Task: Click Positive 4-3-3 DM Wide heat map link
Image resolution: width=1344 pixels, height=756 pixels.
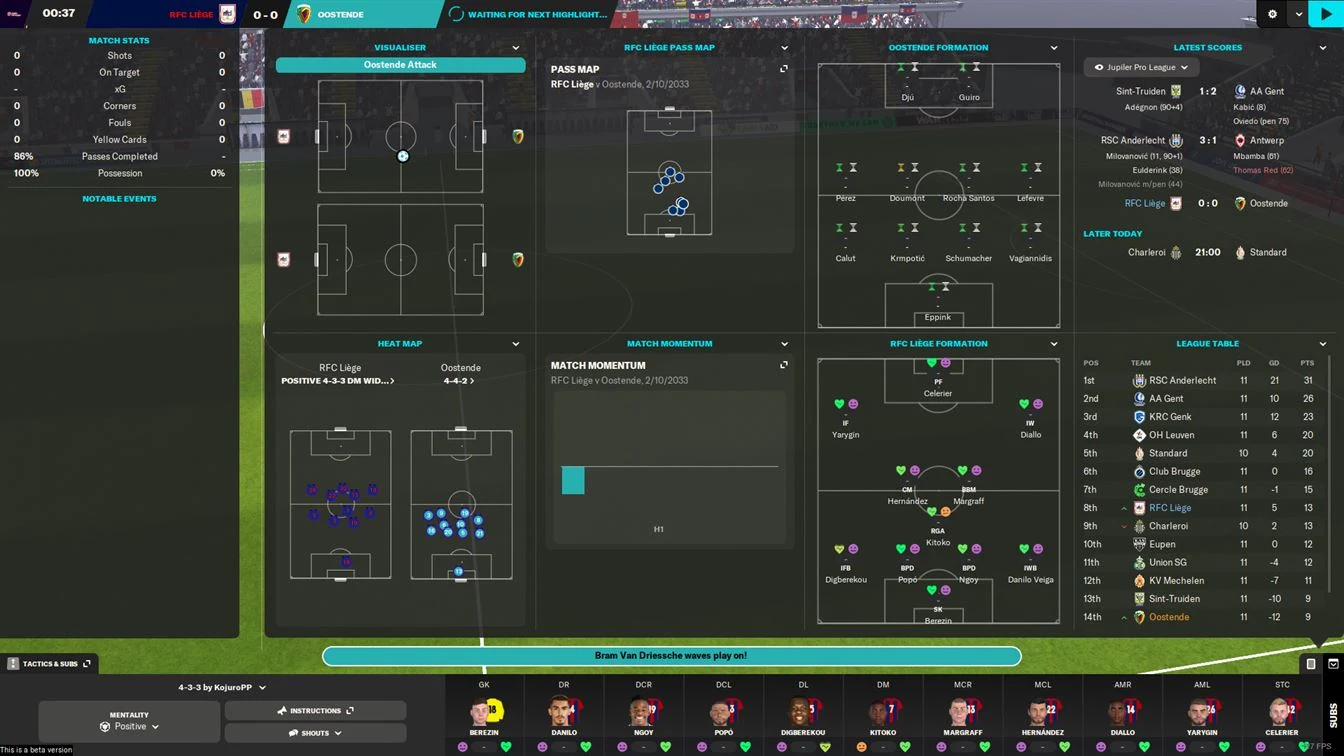Action: coord(338,381)
